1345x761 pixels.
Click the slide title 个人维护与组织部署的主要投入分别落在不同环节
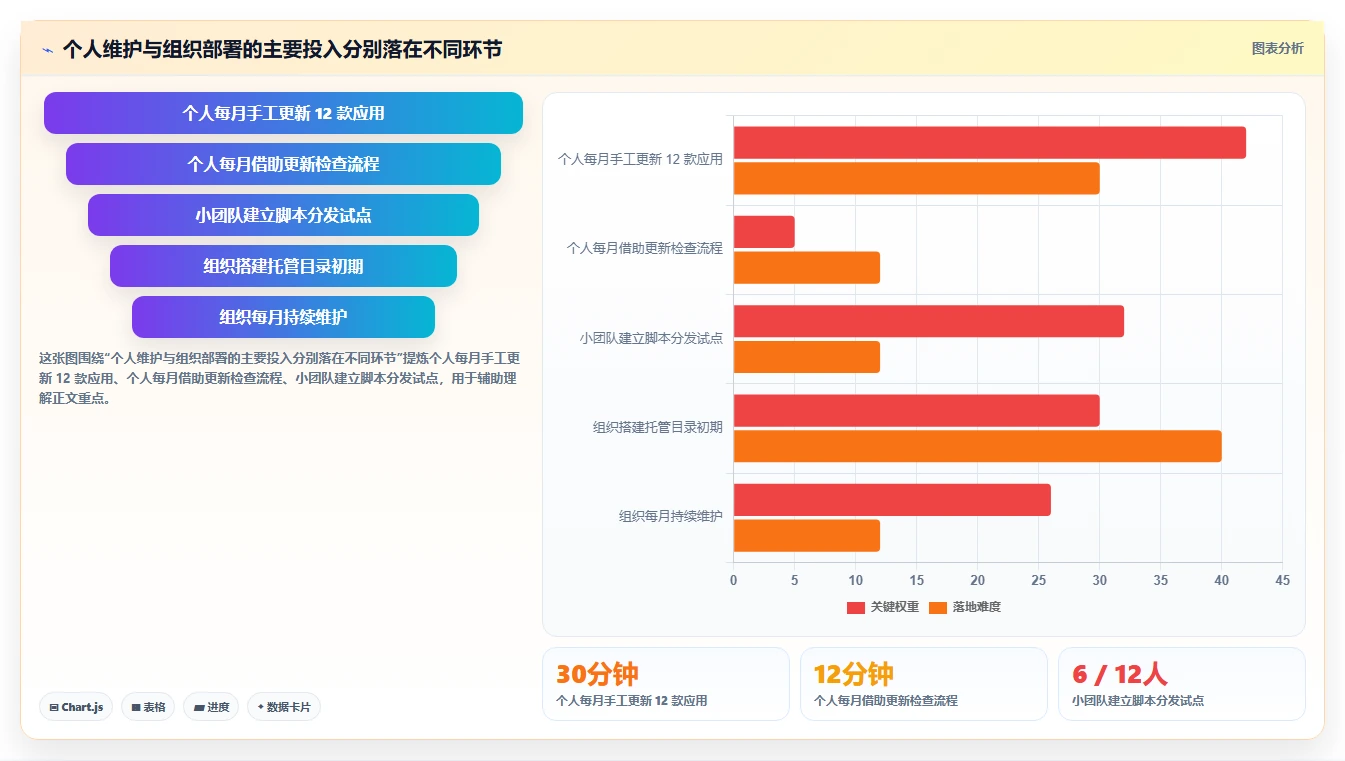282,49
